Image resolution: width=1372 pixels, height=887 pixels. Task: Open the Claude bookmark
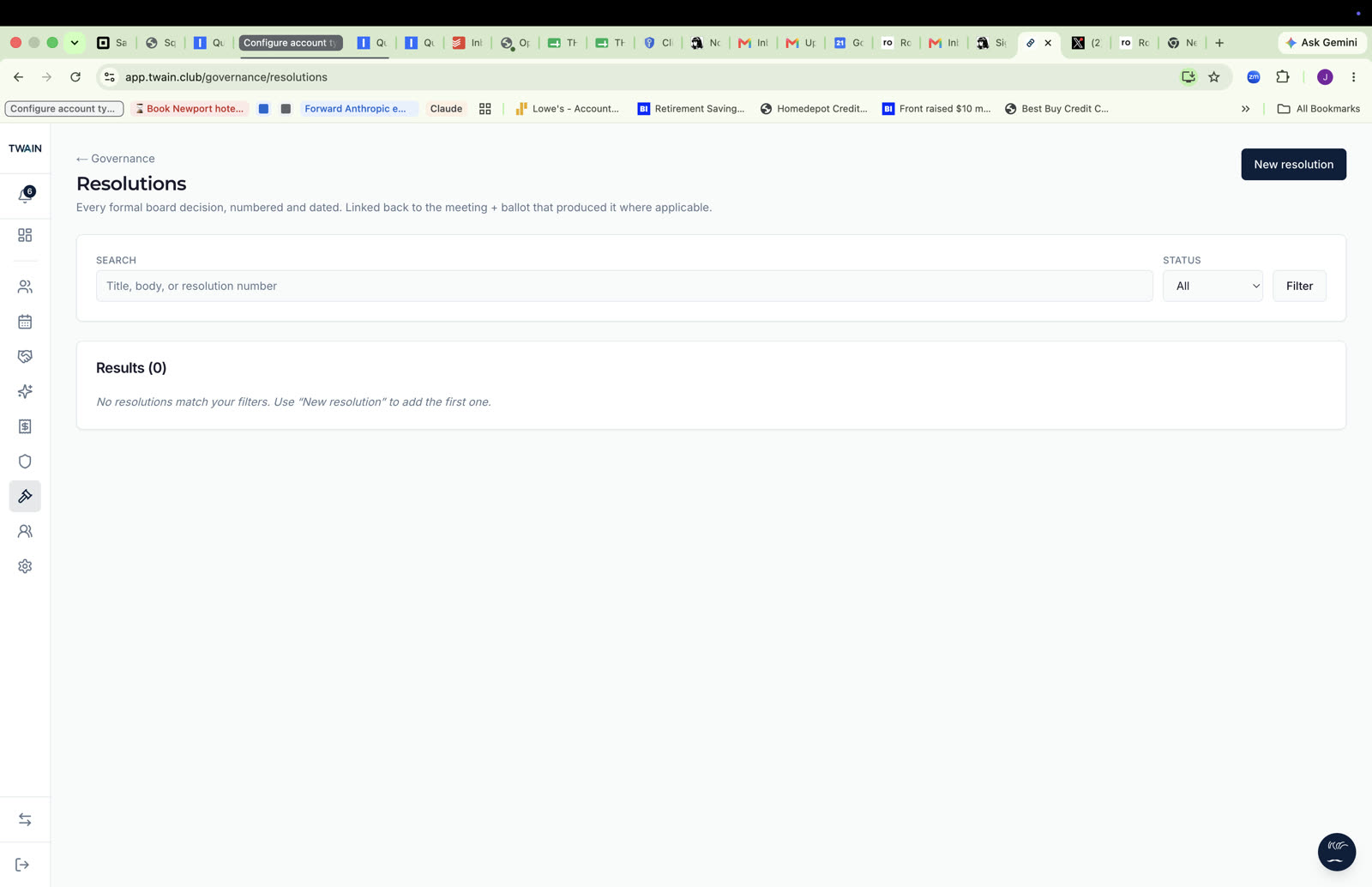click(x=446, y=109)
